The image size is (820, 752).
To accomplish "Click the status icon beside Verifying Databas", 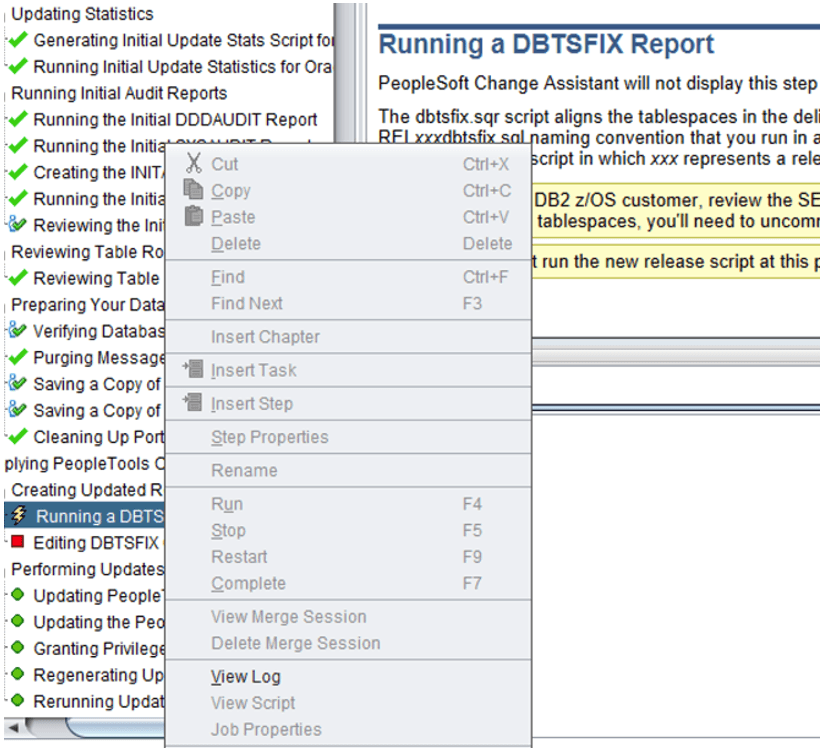I will tap(17, 330).
